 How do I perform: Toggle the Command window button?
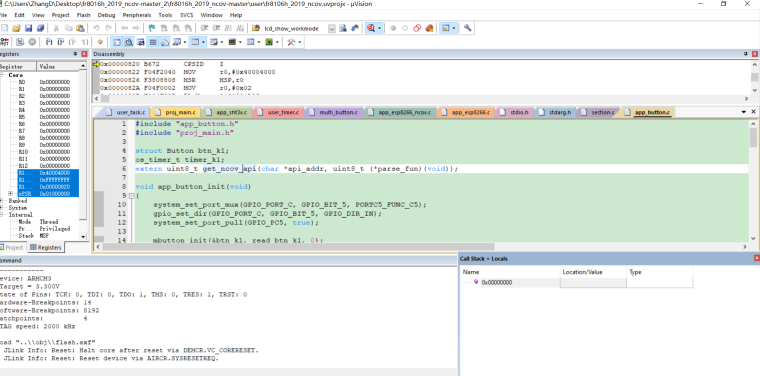[x=117, y=42]
